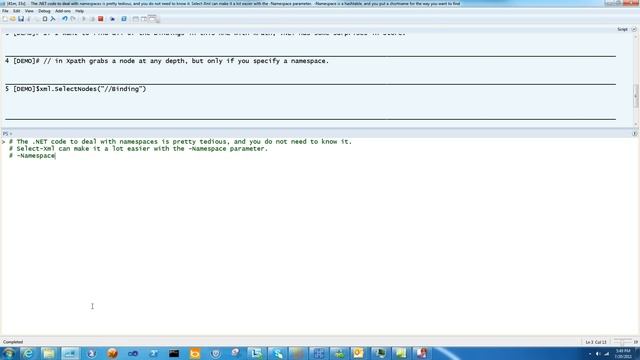Screen dimensions: 640x360
Task: Open Windows Explorer folder in taskbar
Action: pos(49,353)
